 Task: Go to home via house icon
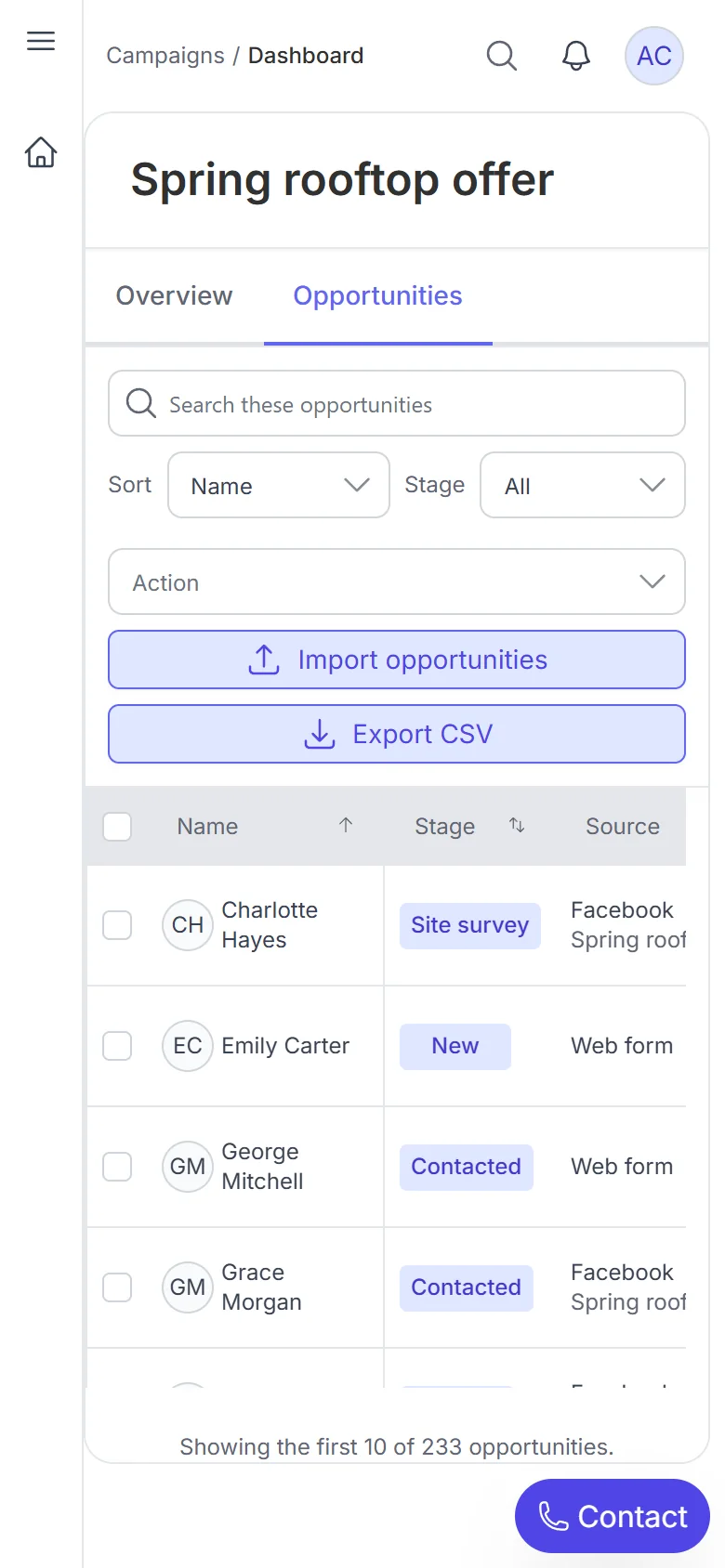pos(41,151)
